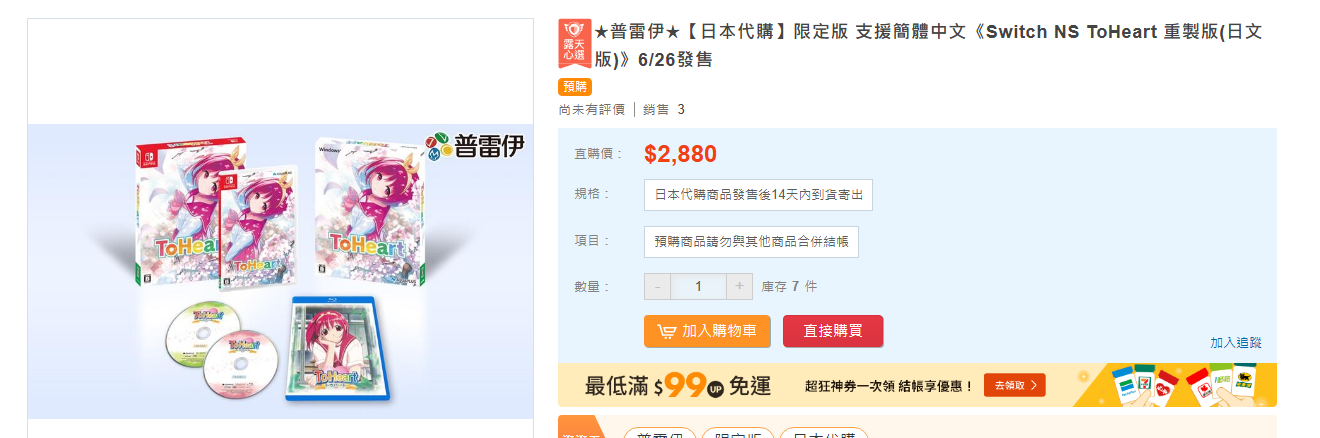Click the orange 預購 tag below title

coord(575,87)
